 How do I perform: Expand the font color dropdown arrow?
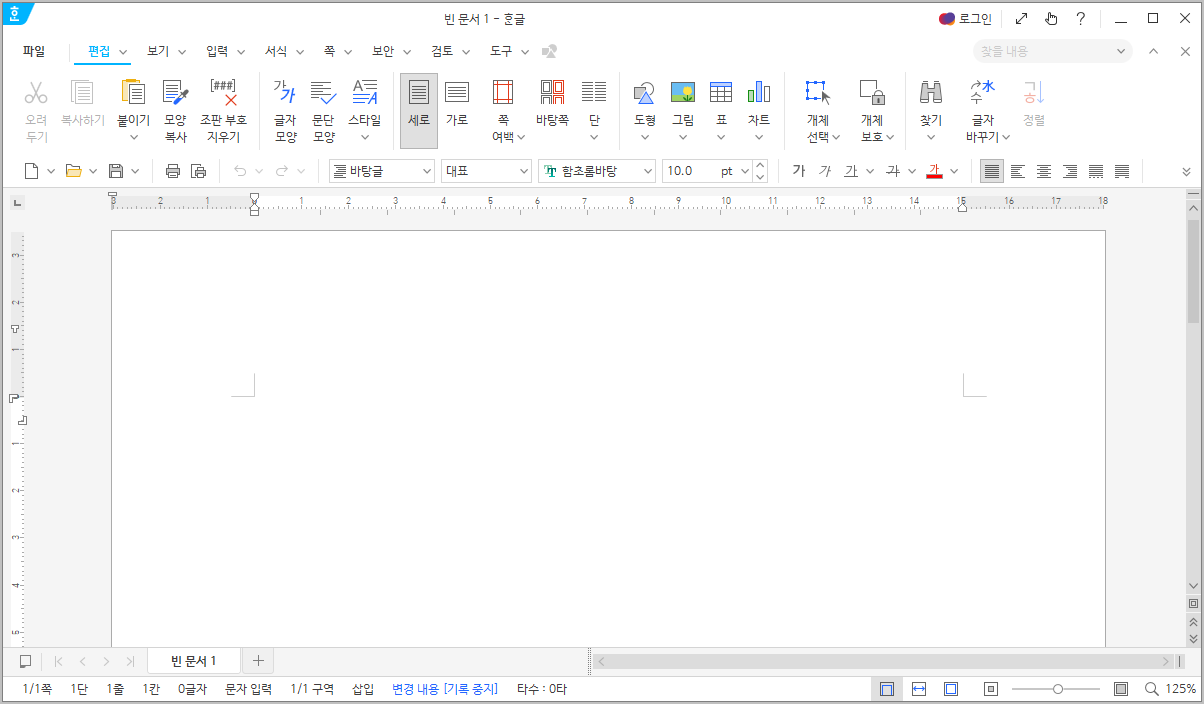pos(954,171)
